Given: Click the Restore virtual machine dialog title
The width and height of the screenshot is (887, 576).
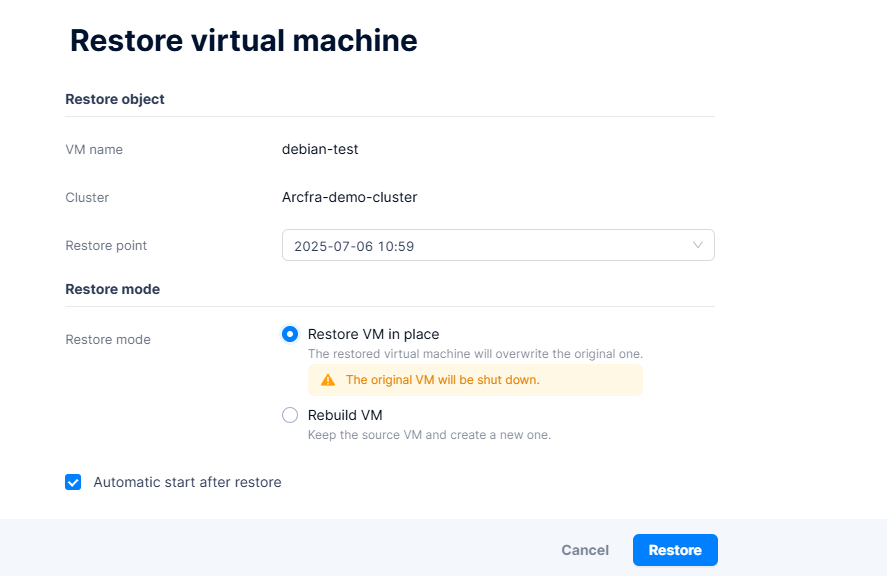Looking at the screenshot, I should [x=243, y=40].
